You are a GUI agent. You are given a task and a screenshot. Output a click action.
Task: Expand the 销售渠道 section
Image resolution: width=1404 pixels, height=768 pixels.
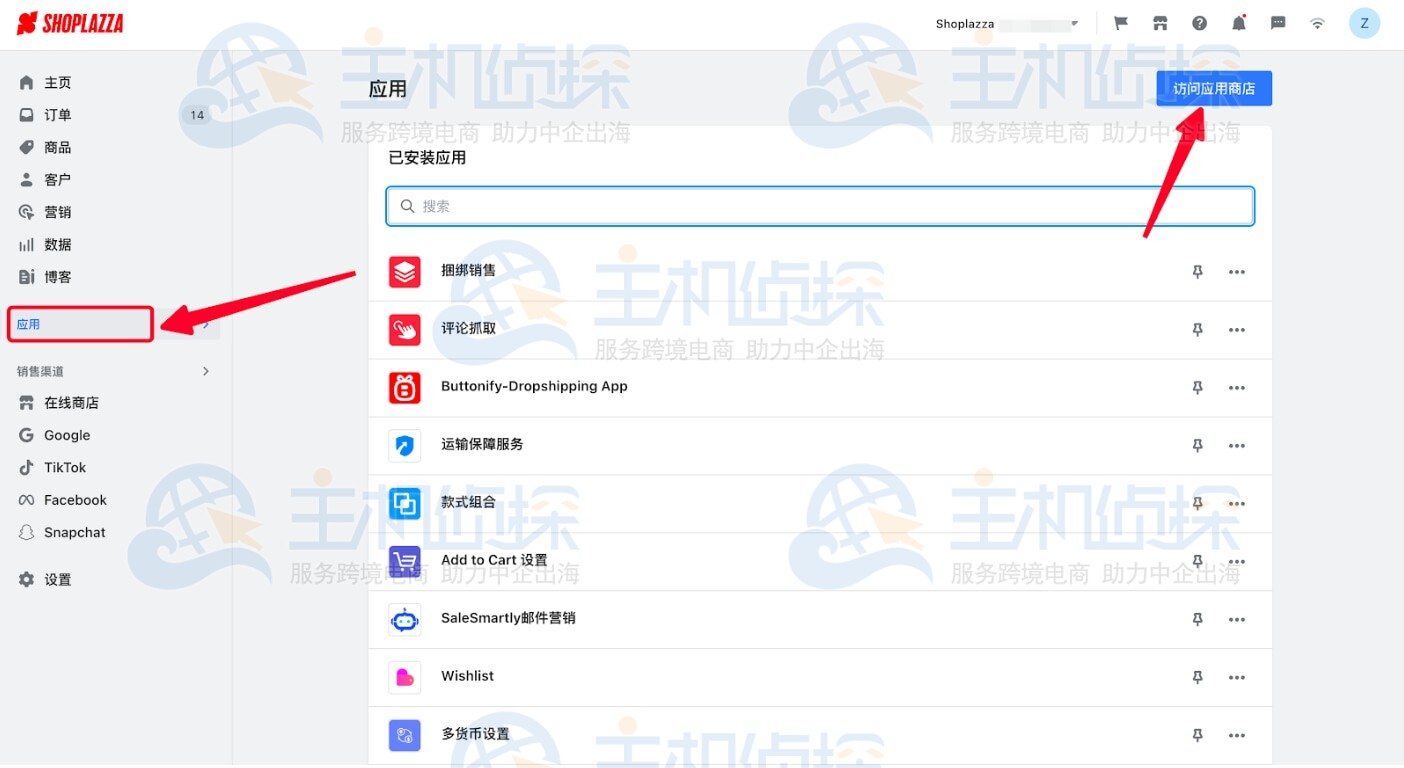coord(205,370)
